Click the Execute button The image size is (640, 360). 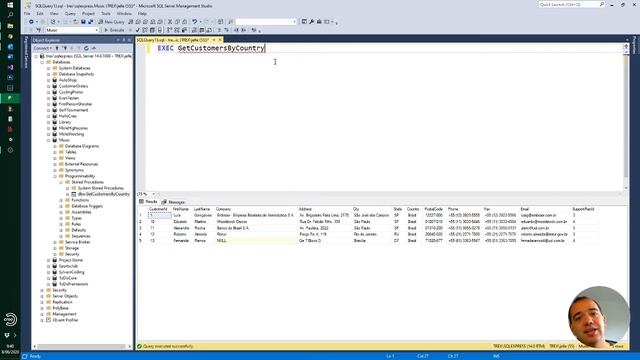click(x=114, y=30)
